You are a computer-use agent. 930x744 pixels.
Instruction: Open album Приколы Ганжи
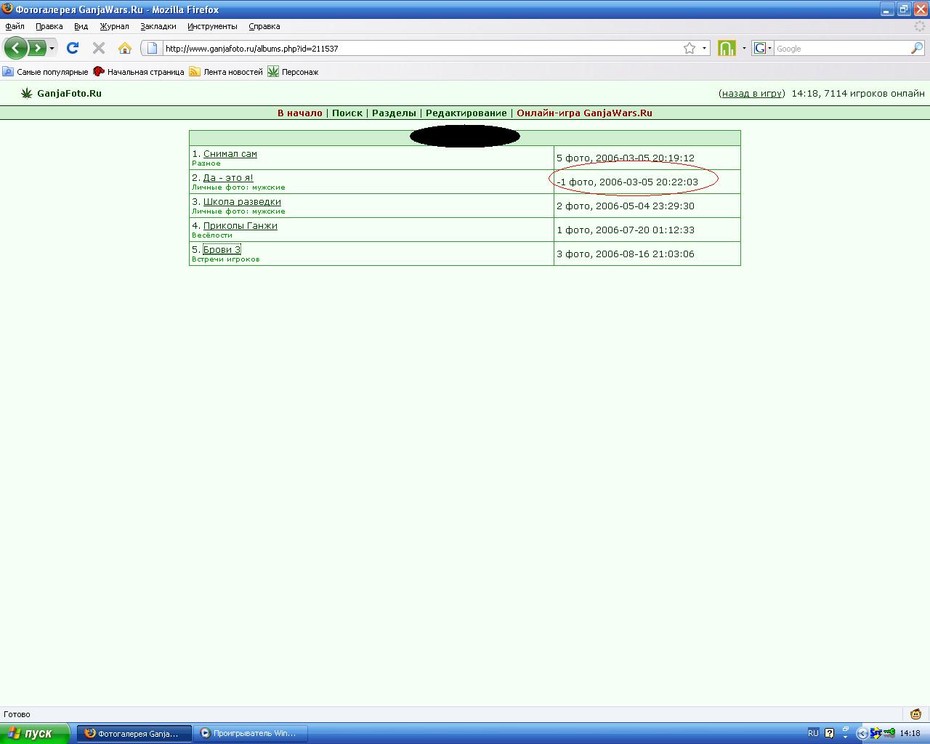pyautogui.click(x=240, y=225)
